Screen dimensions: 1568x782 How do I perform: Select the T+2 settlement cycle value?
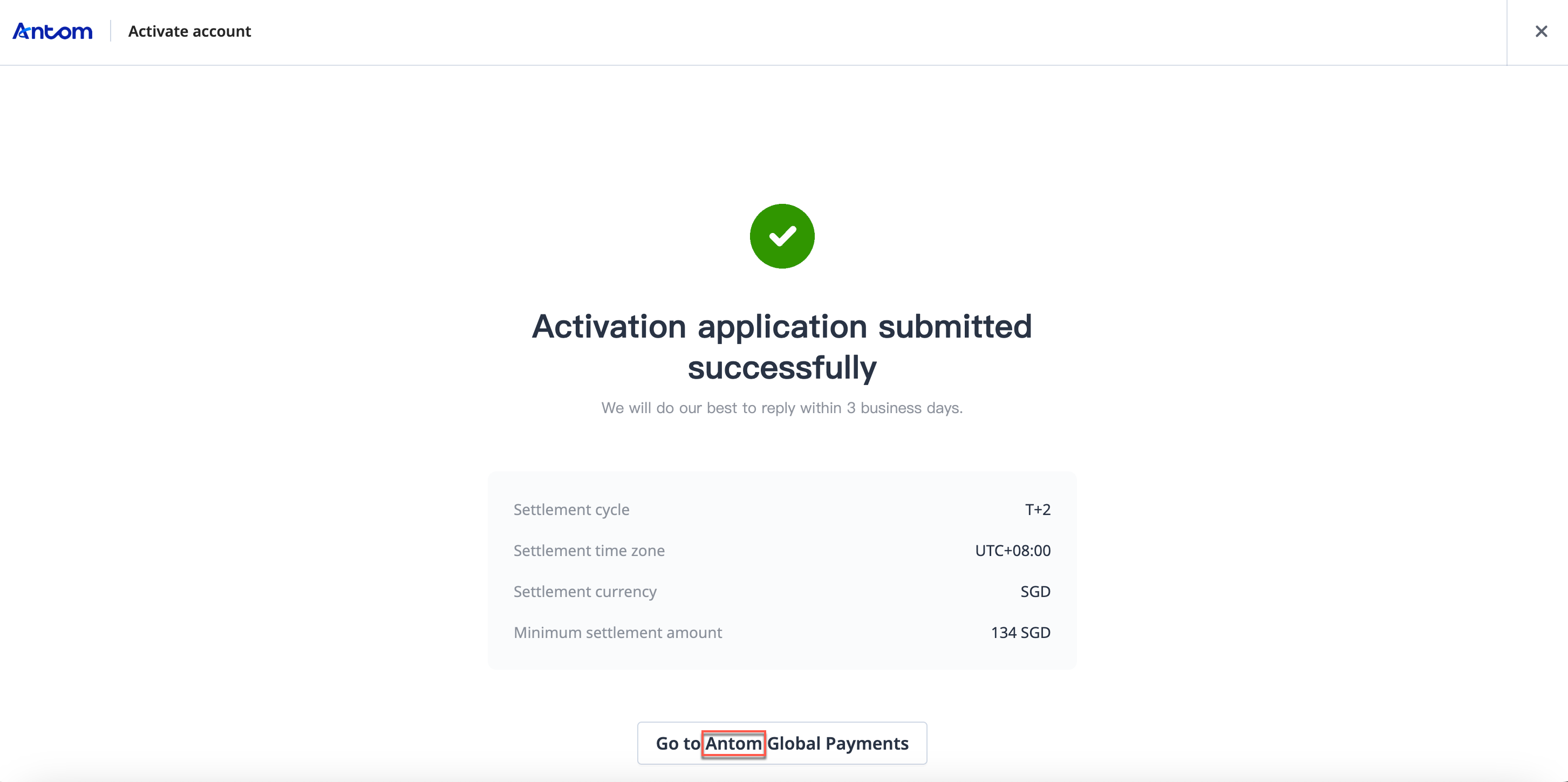click(x=1037, y=509)
